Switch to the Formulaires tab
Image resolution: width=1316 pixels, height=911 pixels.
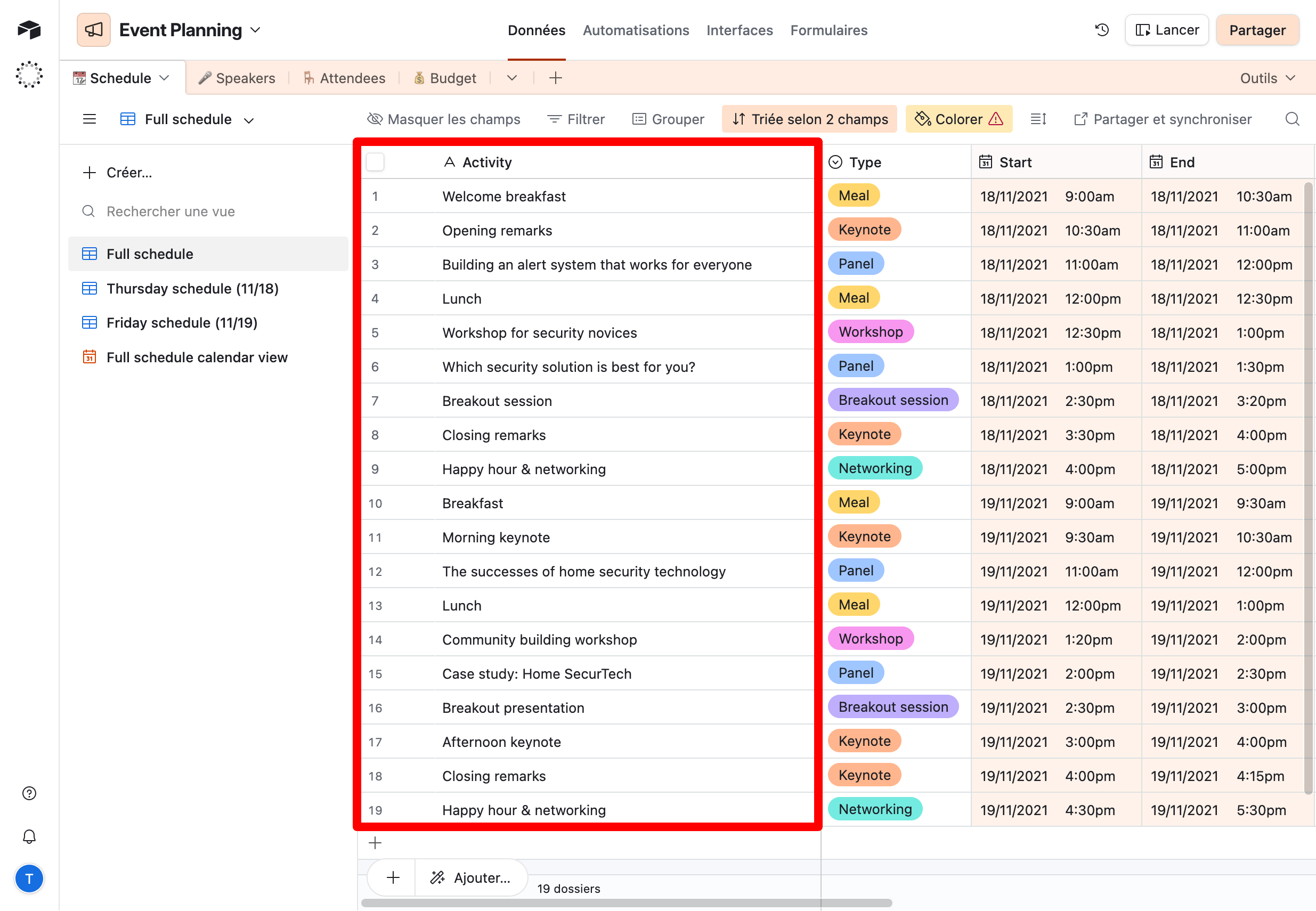828,30
